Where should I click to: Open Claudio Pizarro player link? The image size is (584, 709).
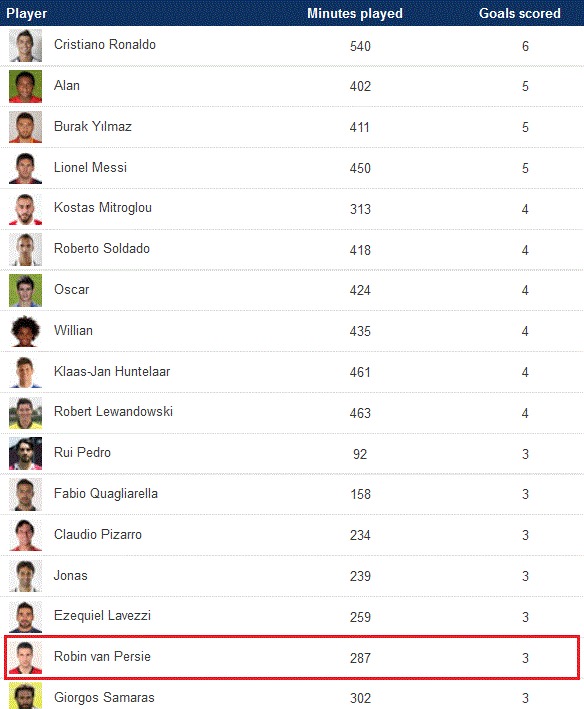(98, 534)
